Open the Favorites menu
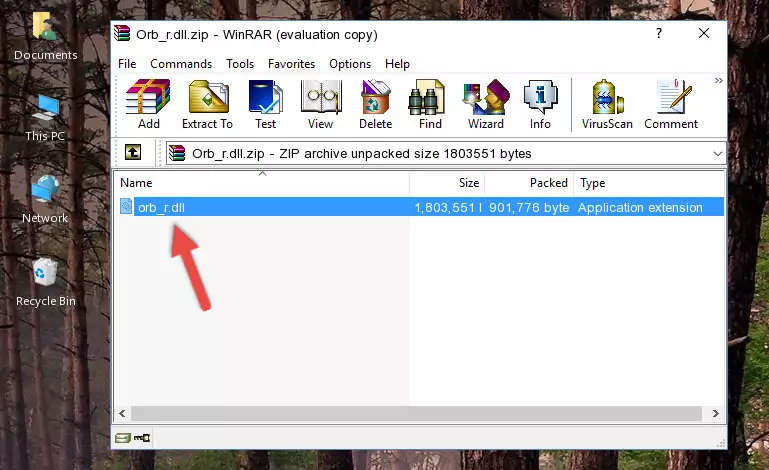The height and width of the screenshot is (470, 769). 291,64
